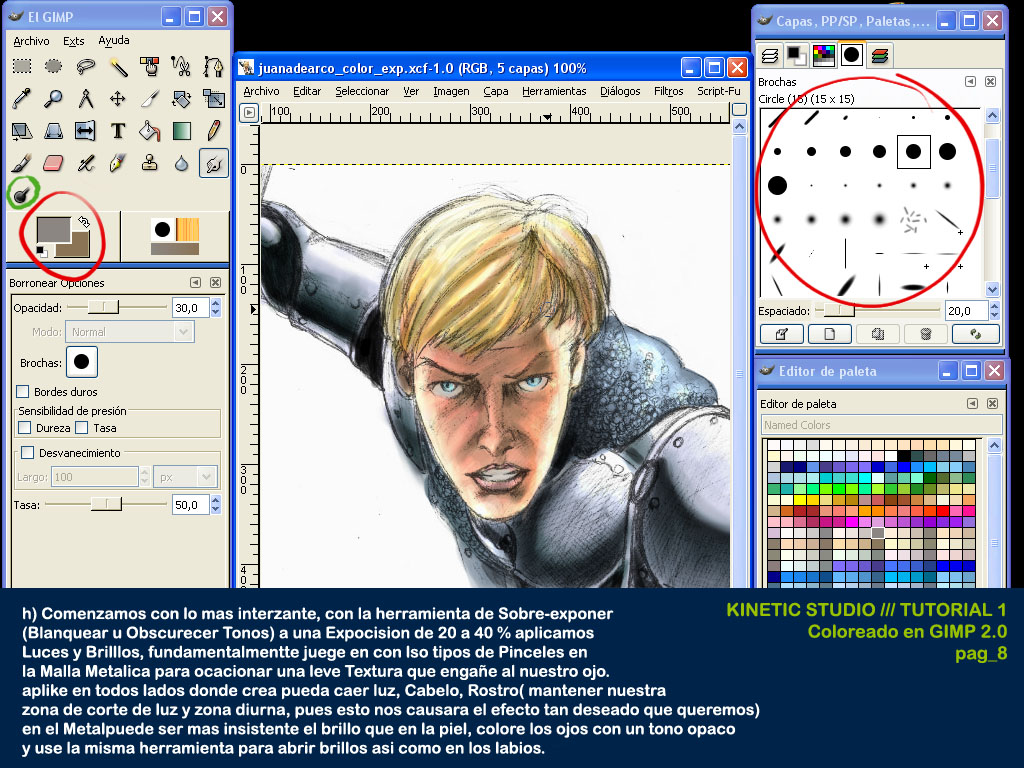Click the Tasa value field 50,0
The width and height of the screenshot is (1024, 768).
[190, 505]
